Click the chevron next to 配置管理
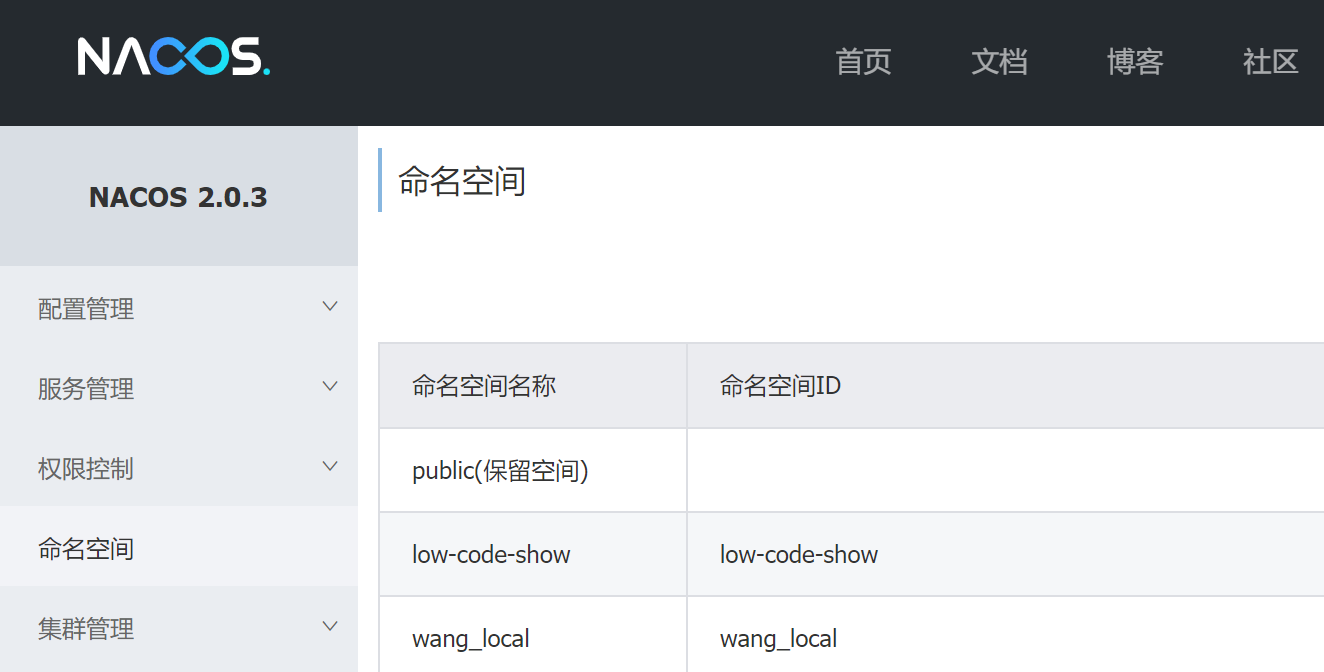The height and width of the screenshot is (672, 1324). pos(330,306)
